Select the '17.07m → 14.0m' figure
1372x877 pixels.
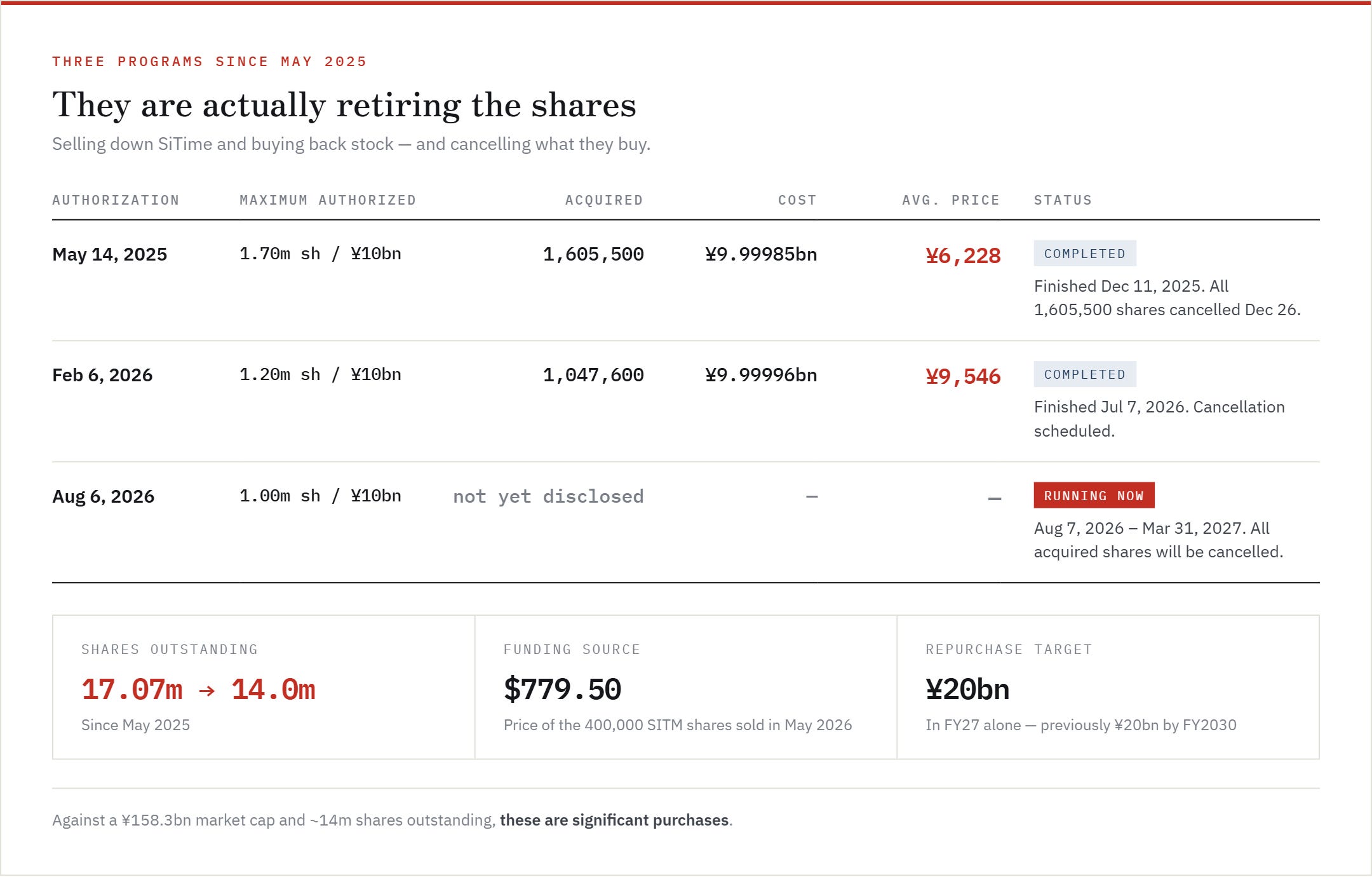198,690
